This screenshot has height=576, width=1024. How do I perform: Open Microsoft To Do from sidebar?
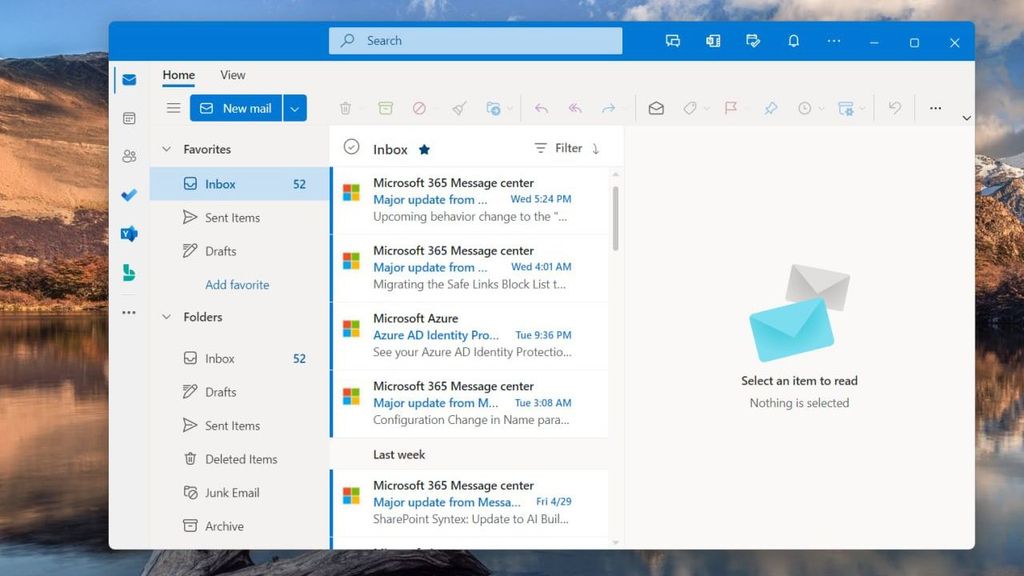(x=128, y=195)
